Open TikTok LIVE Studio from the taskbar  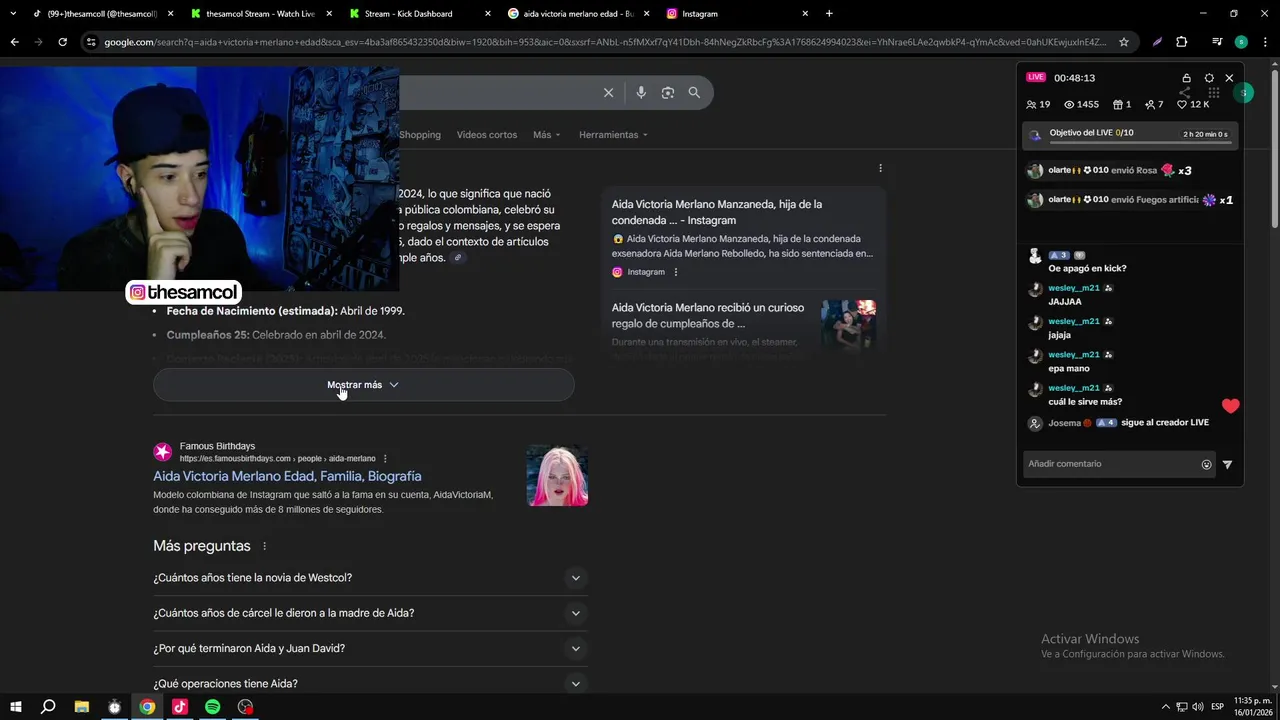coord(180,707)
